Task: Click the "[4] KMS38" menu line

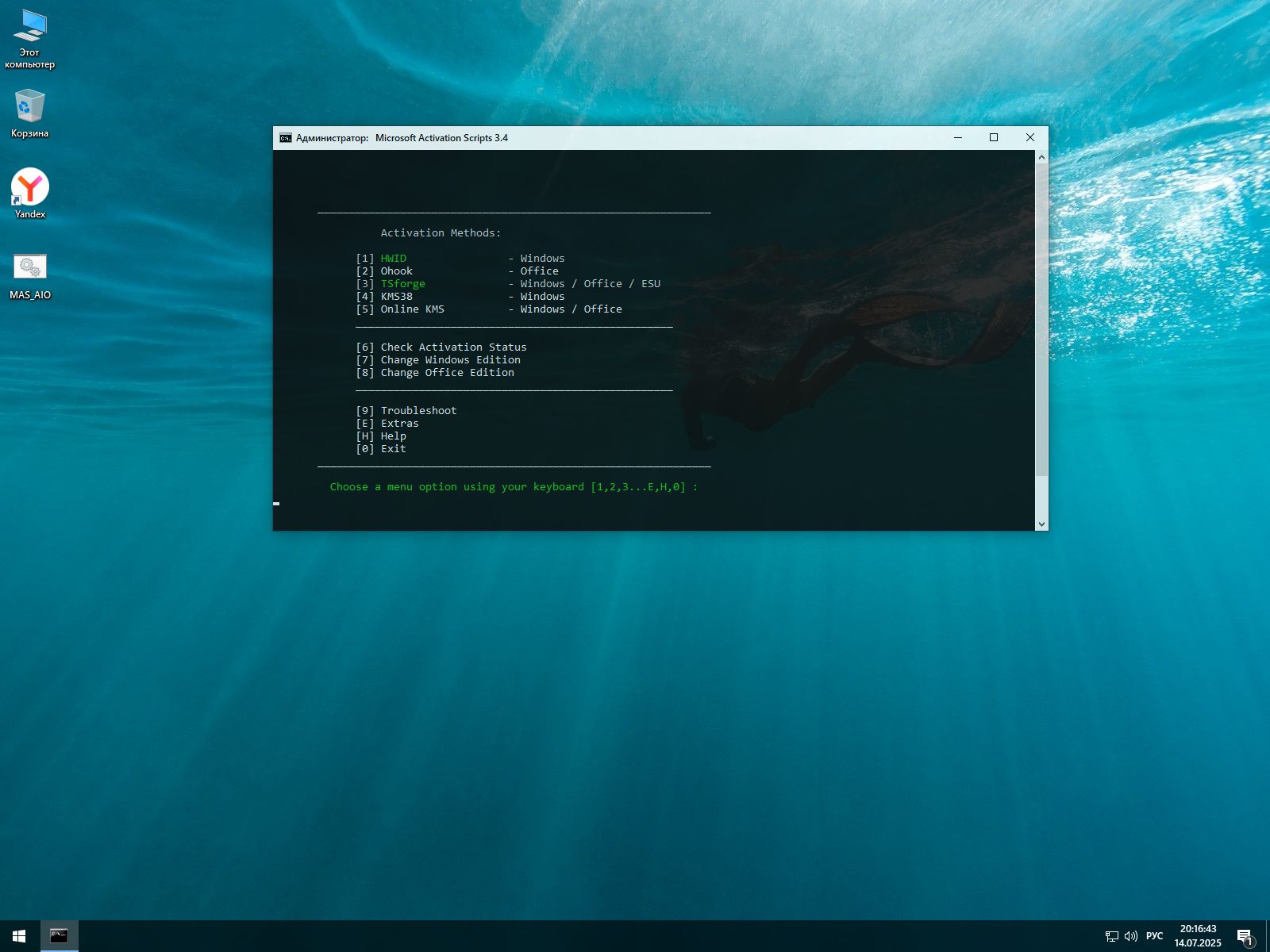Action: click(460, 297)
